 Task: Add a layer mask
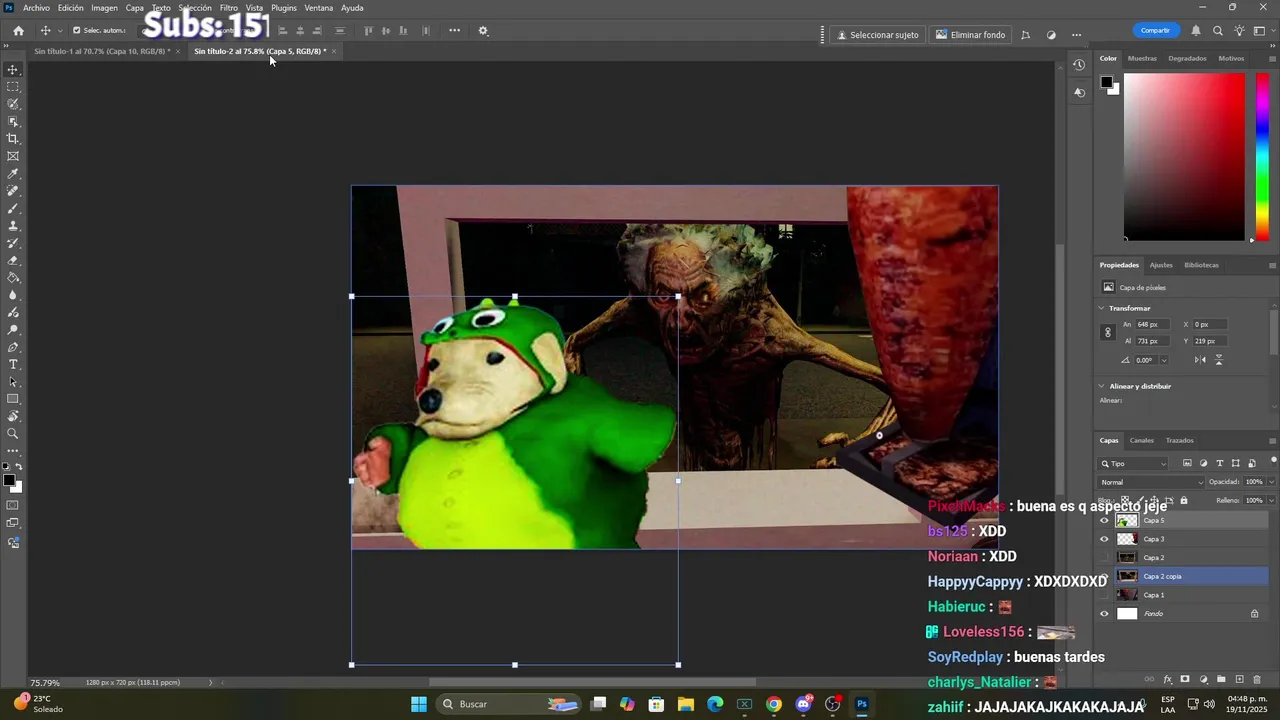1185,680
